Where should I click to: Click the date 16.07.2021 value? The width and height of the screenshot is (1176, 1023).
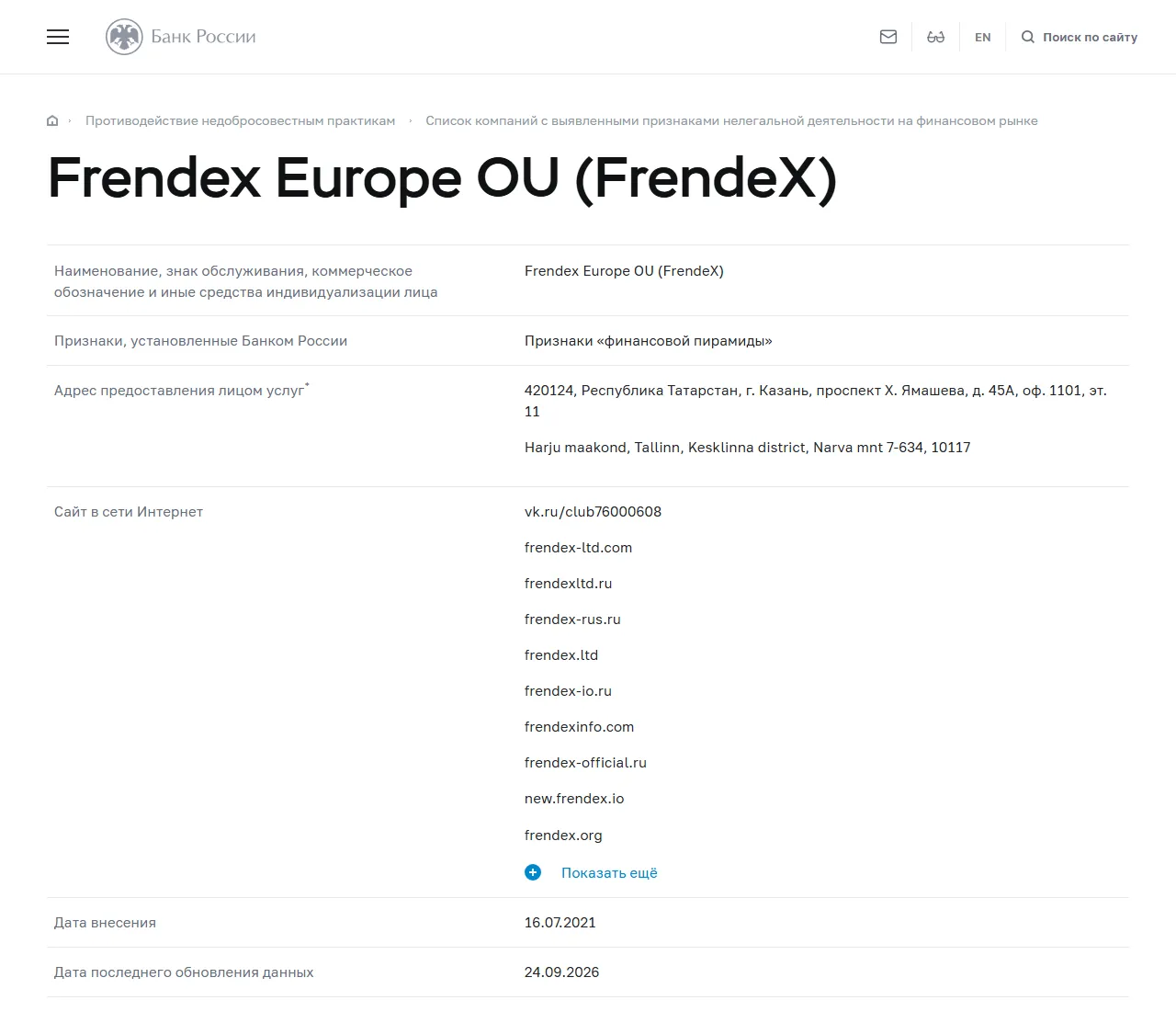click(x=560, y=923)
